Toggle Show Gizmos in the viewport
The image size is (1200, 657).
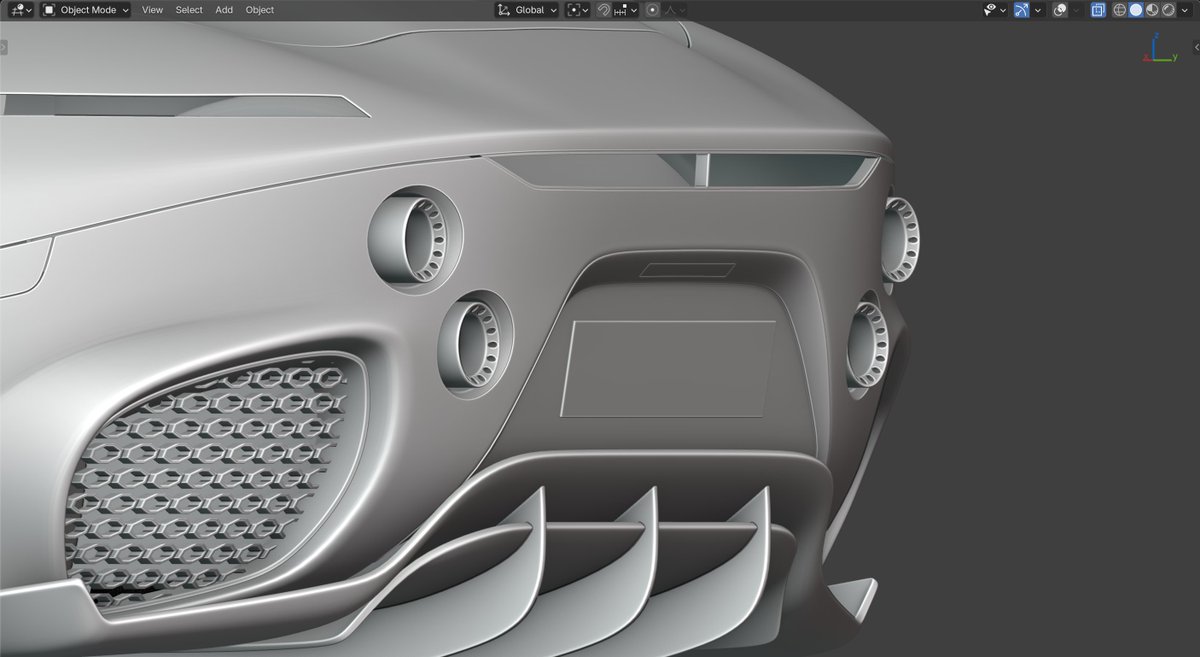(1021, 10)
